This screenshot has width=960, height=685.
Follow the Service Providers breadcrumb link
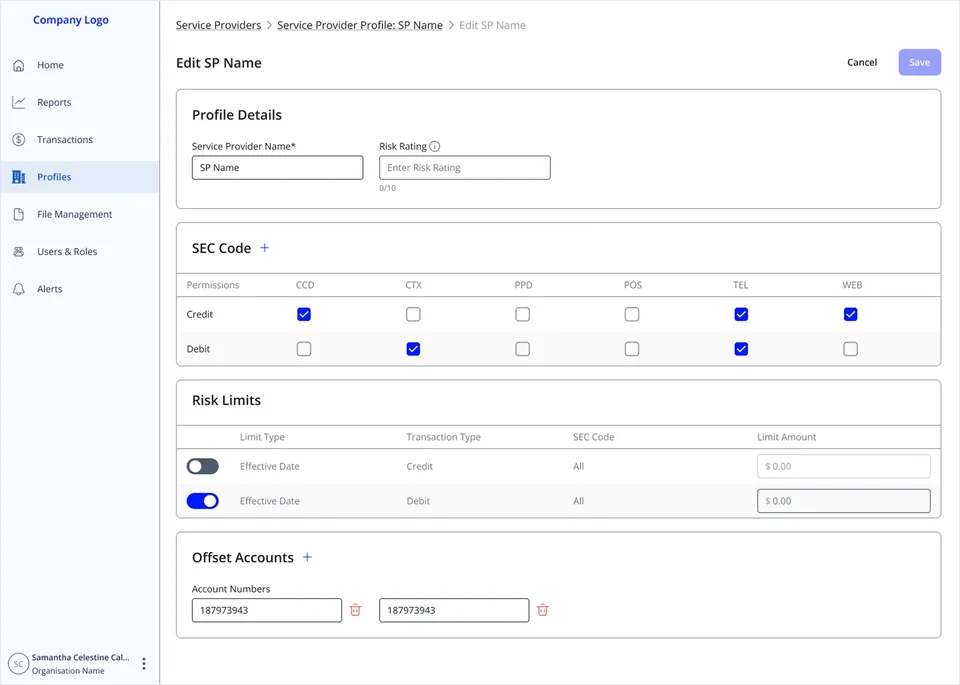(219, 25)
